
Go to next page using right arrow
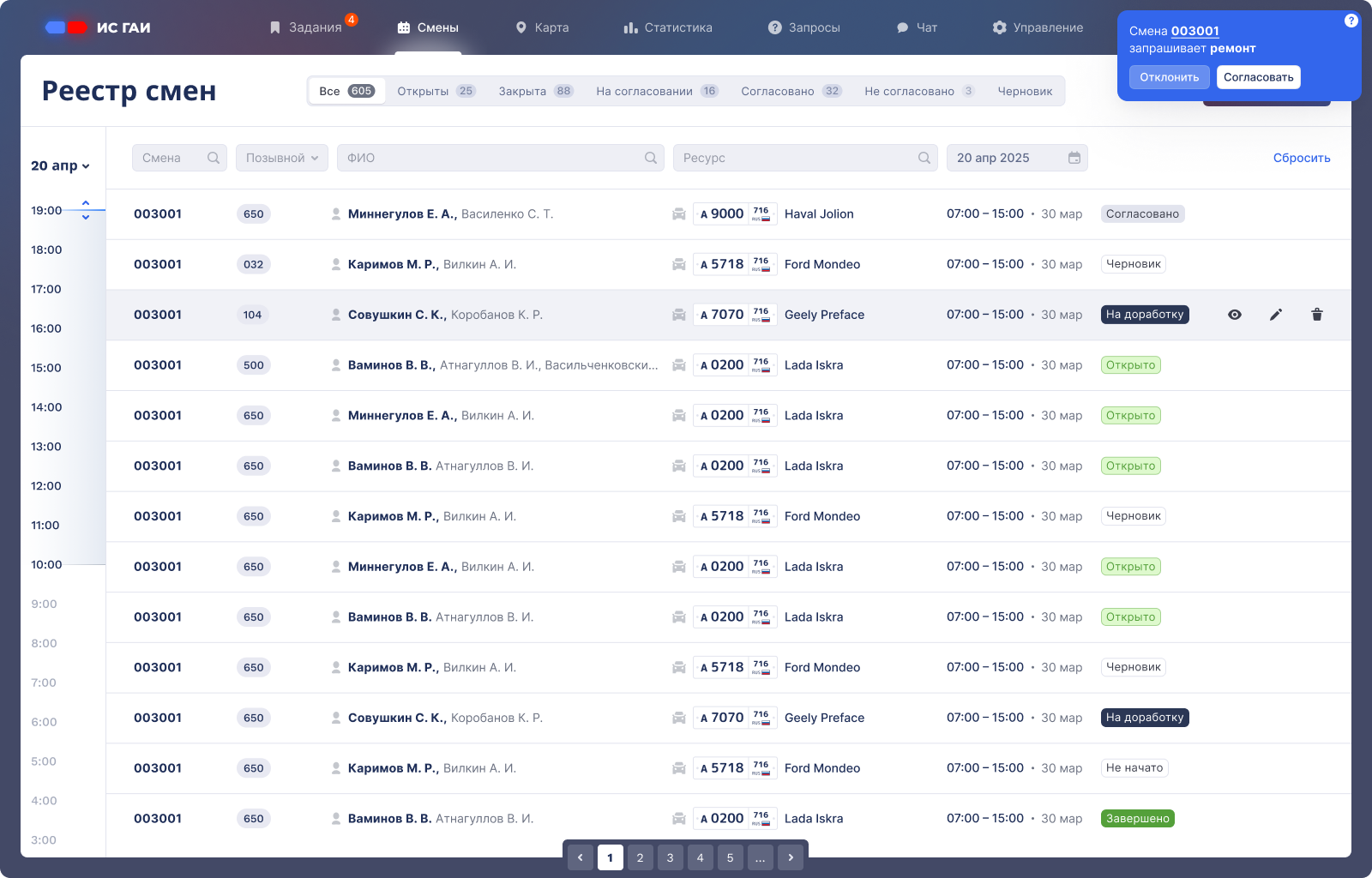click(791, 857)
